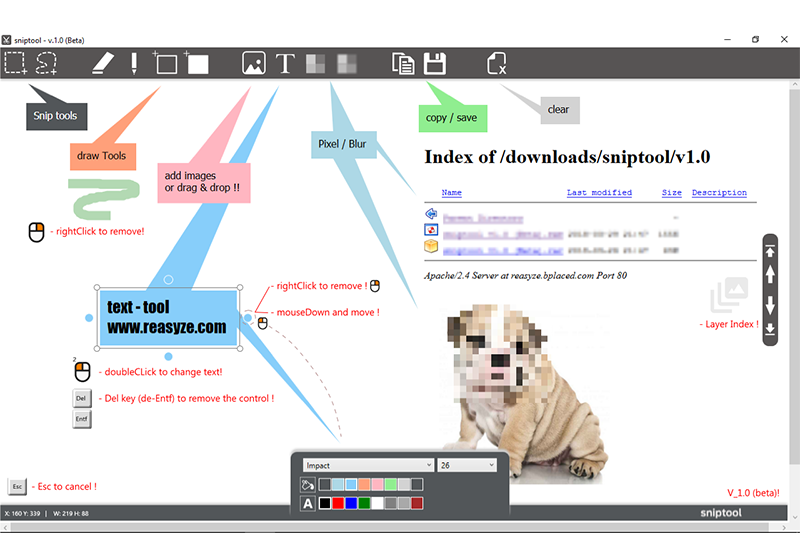Pick the orange fill swatch
Viewport: 800px width, 533px height.
pos(364,484)
